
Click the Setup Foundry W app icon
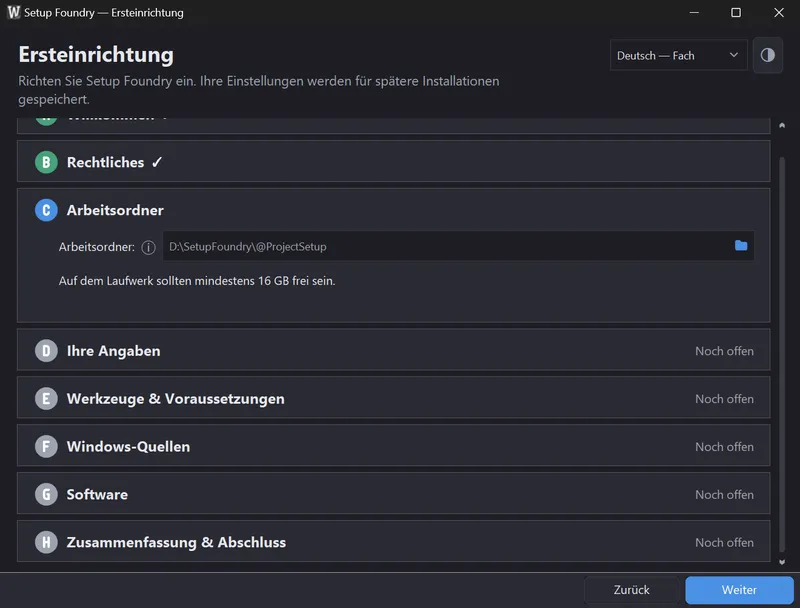point(14,12)
